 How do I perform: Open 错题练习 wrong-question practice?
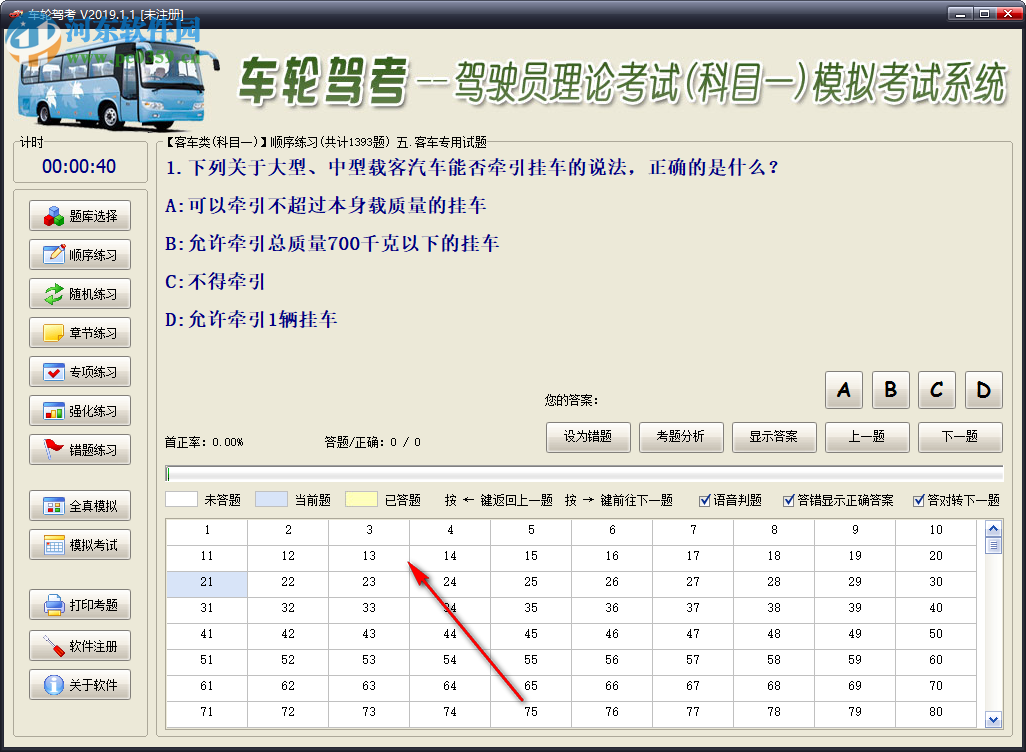tap(80, 450)
